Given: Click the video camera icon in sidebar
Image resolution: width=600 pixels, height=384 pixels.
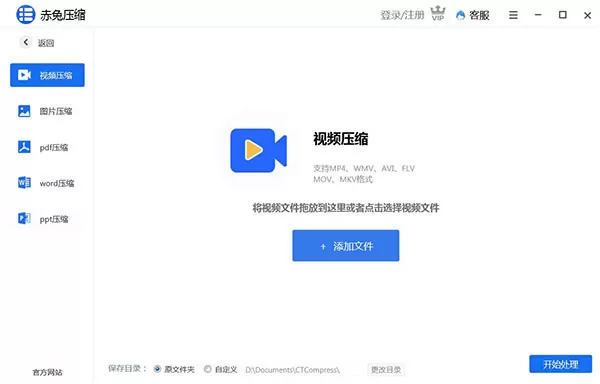Looking at the screenshot, I should 24,75.
